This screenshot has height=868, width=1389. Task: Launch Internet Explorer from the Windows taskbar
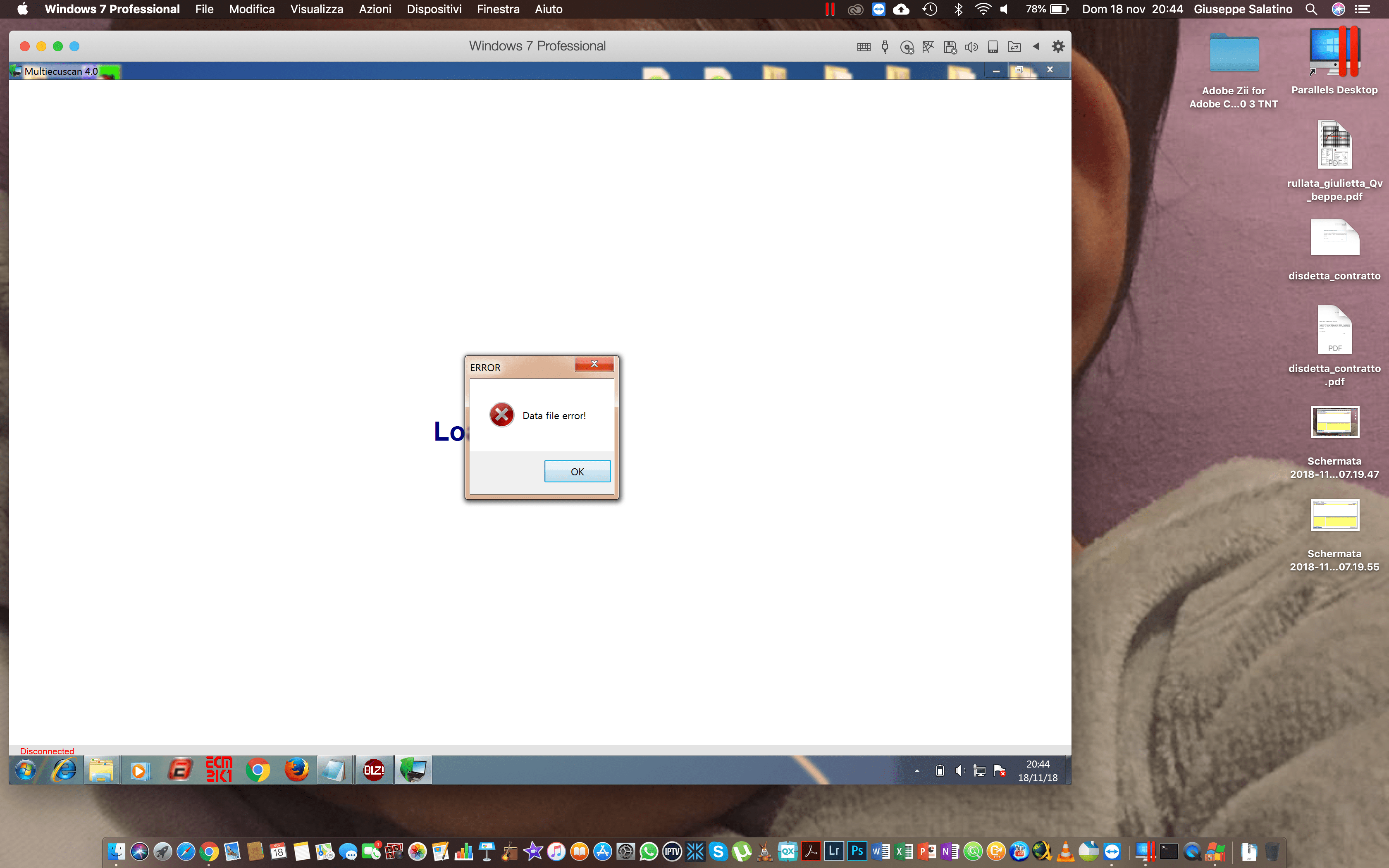pos(64,770)
